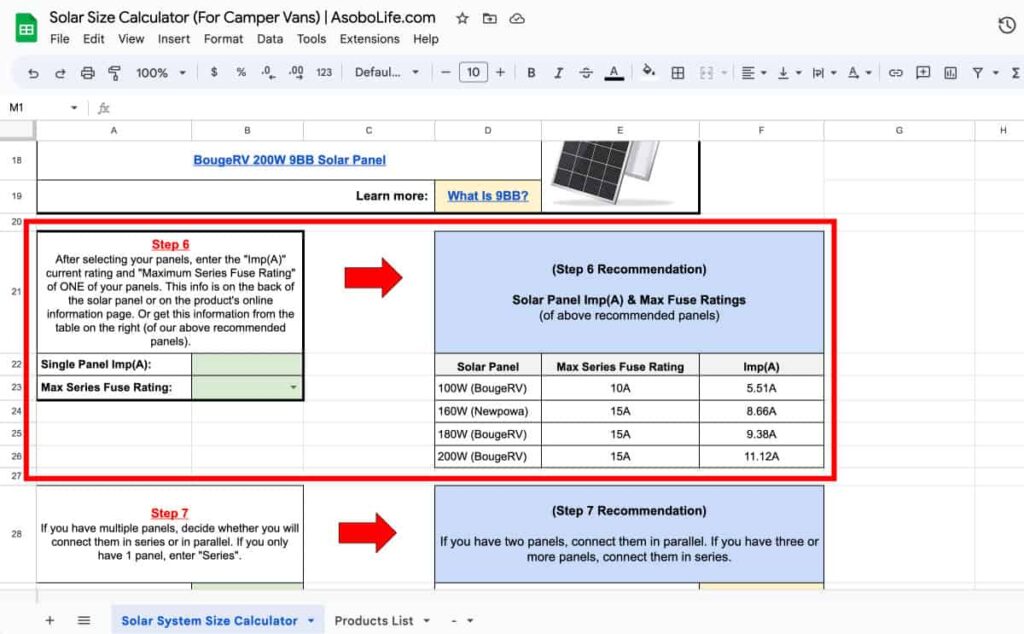Click the Functions sigma icon
The height and width of the screenshot is (634, 1024).
tap(1016, 72)
